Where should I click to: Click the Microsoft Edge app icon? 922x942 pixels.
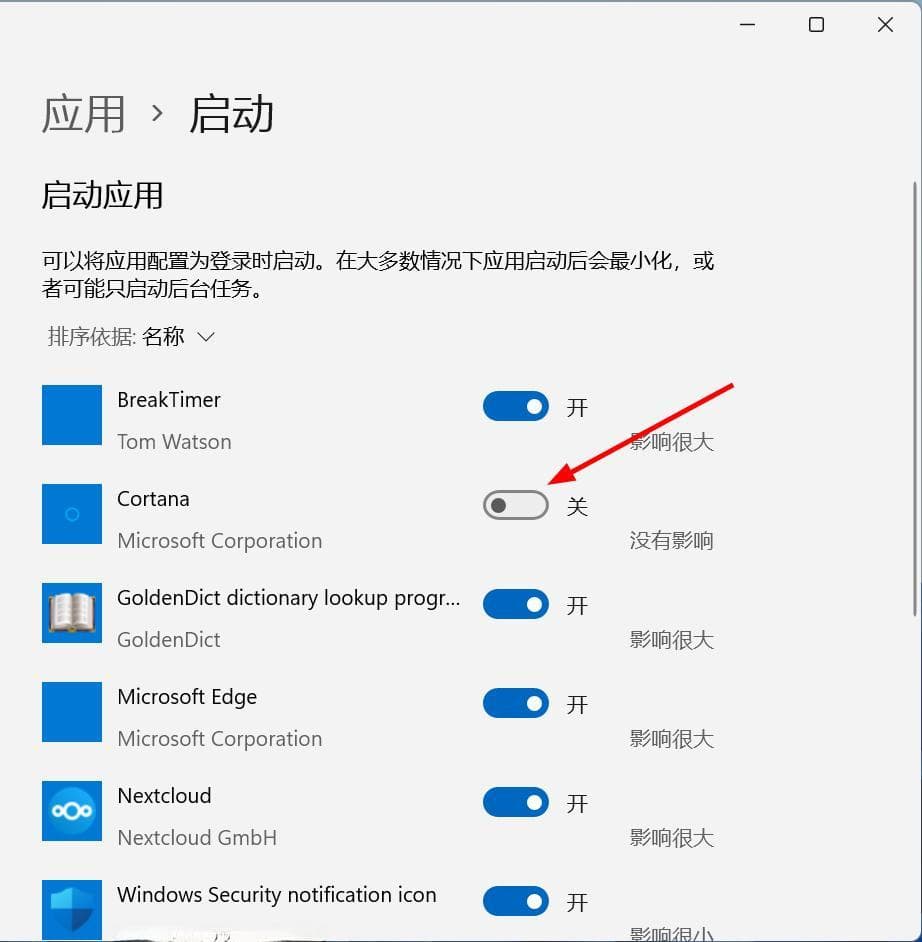pos(72,712)
